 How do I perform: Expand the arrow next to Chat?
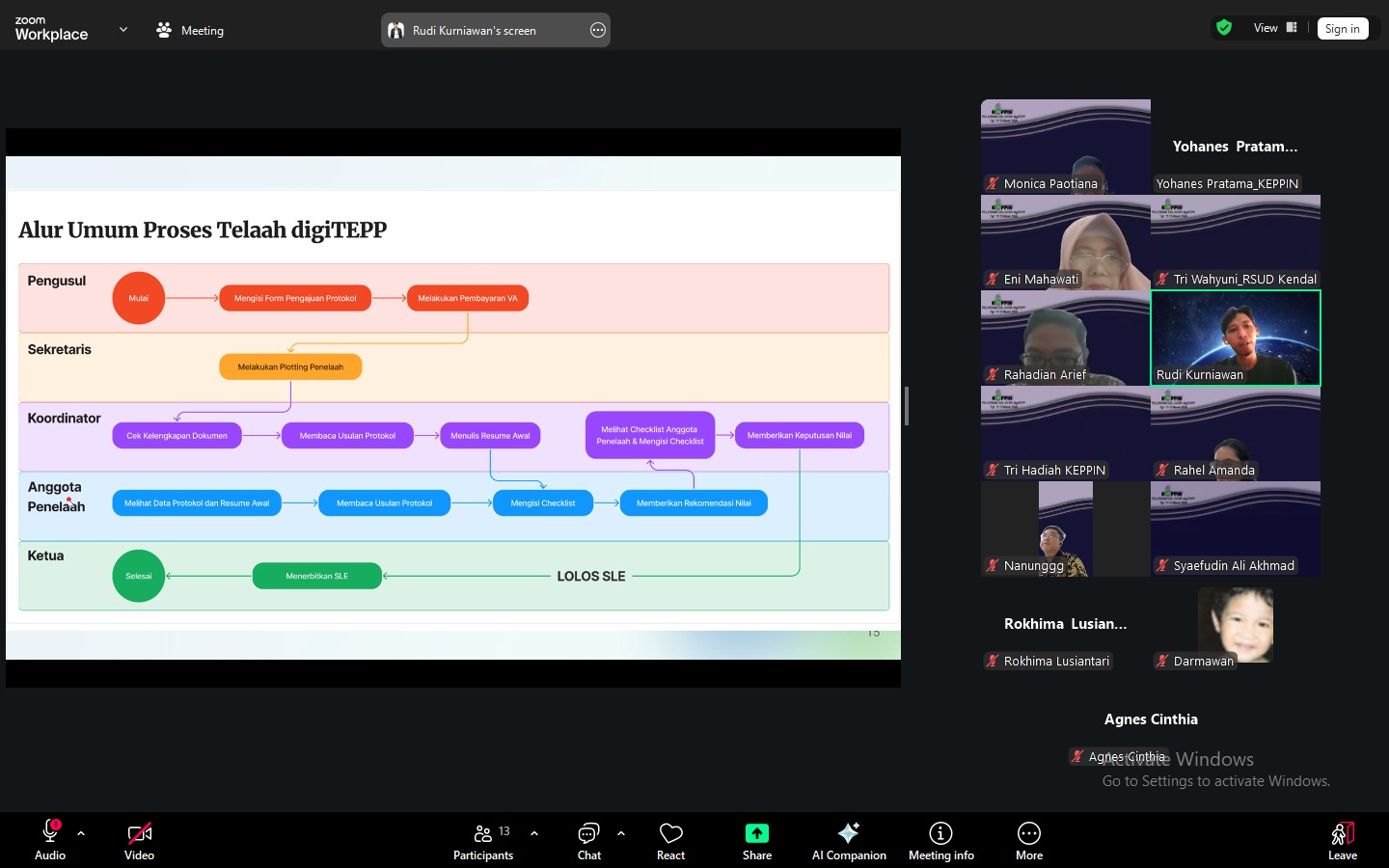coord(621,833)
